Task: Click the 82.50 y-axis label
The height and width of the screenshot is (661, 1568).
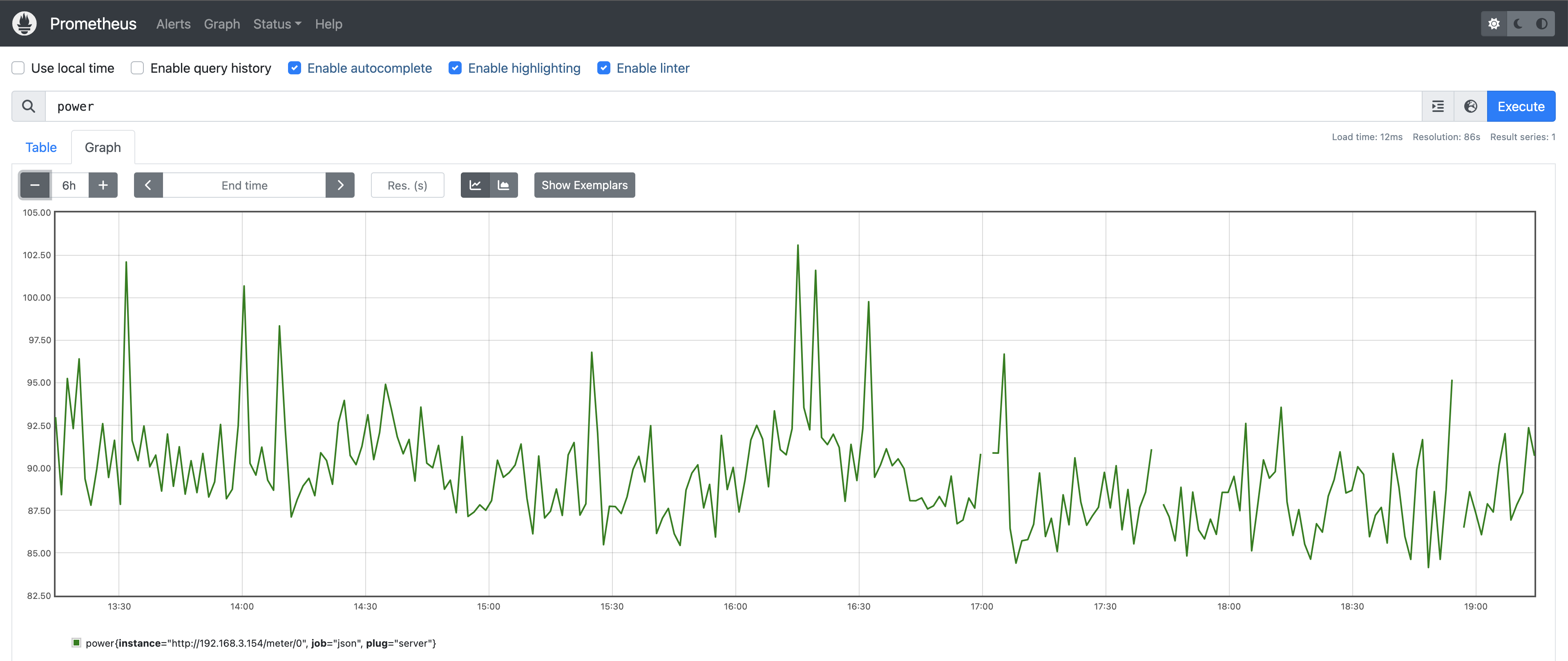Action: tap(39, 595)
